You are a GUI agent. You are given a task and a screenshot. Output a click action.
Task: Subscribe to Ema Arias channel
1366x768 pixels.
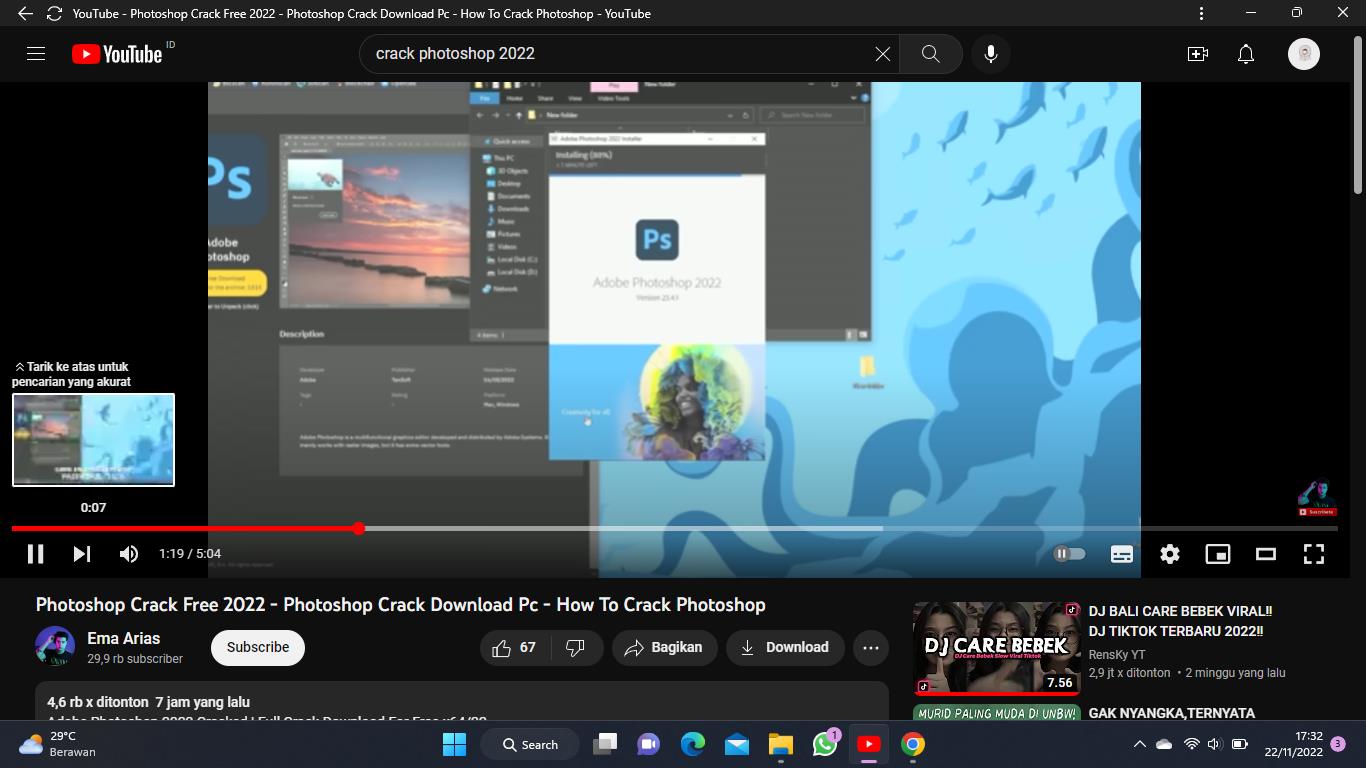click(258, 648)
